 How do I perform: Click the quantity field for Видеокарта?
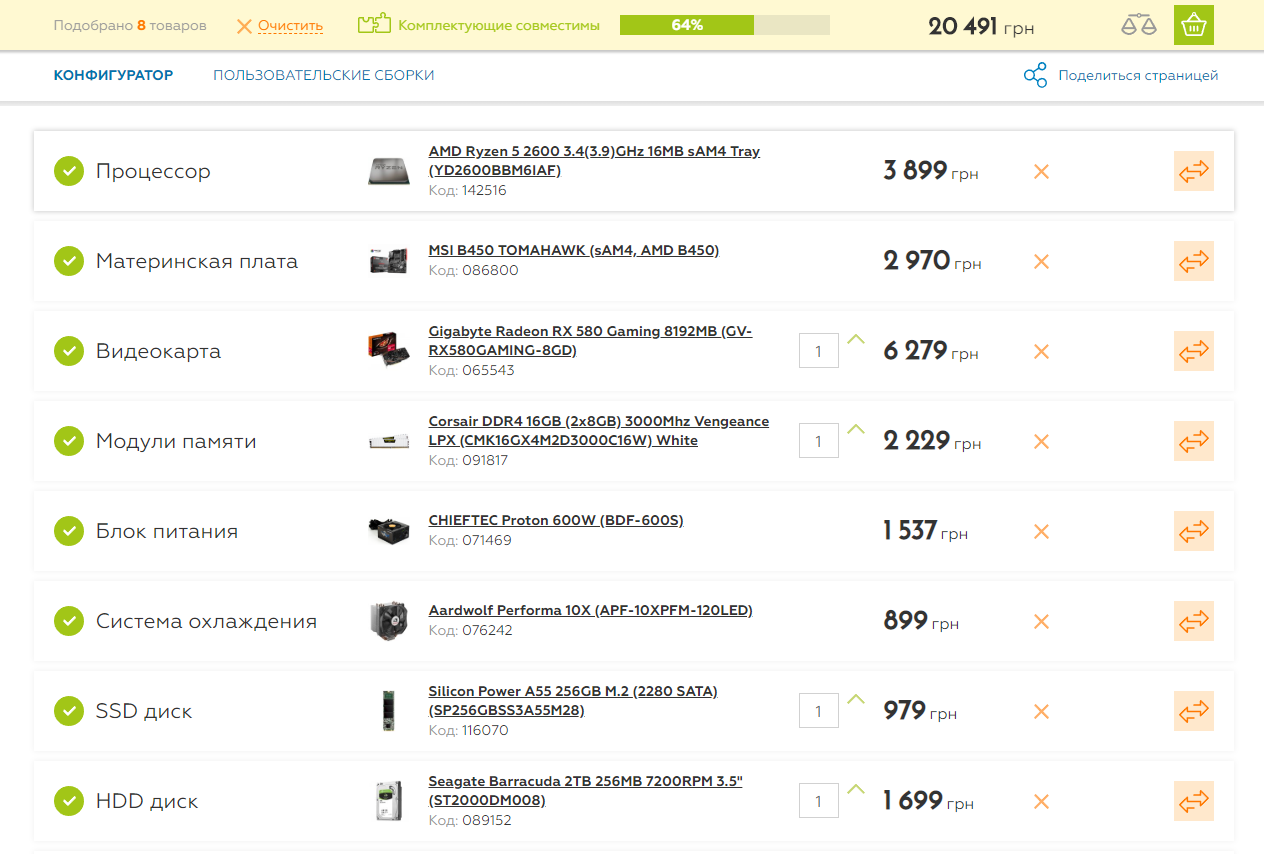pos(819,351)
